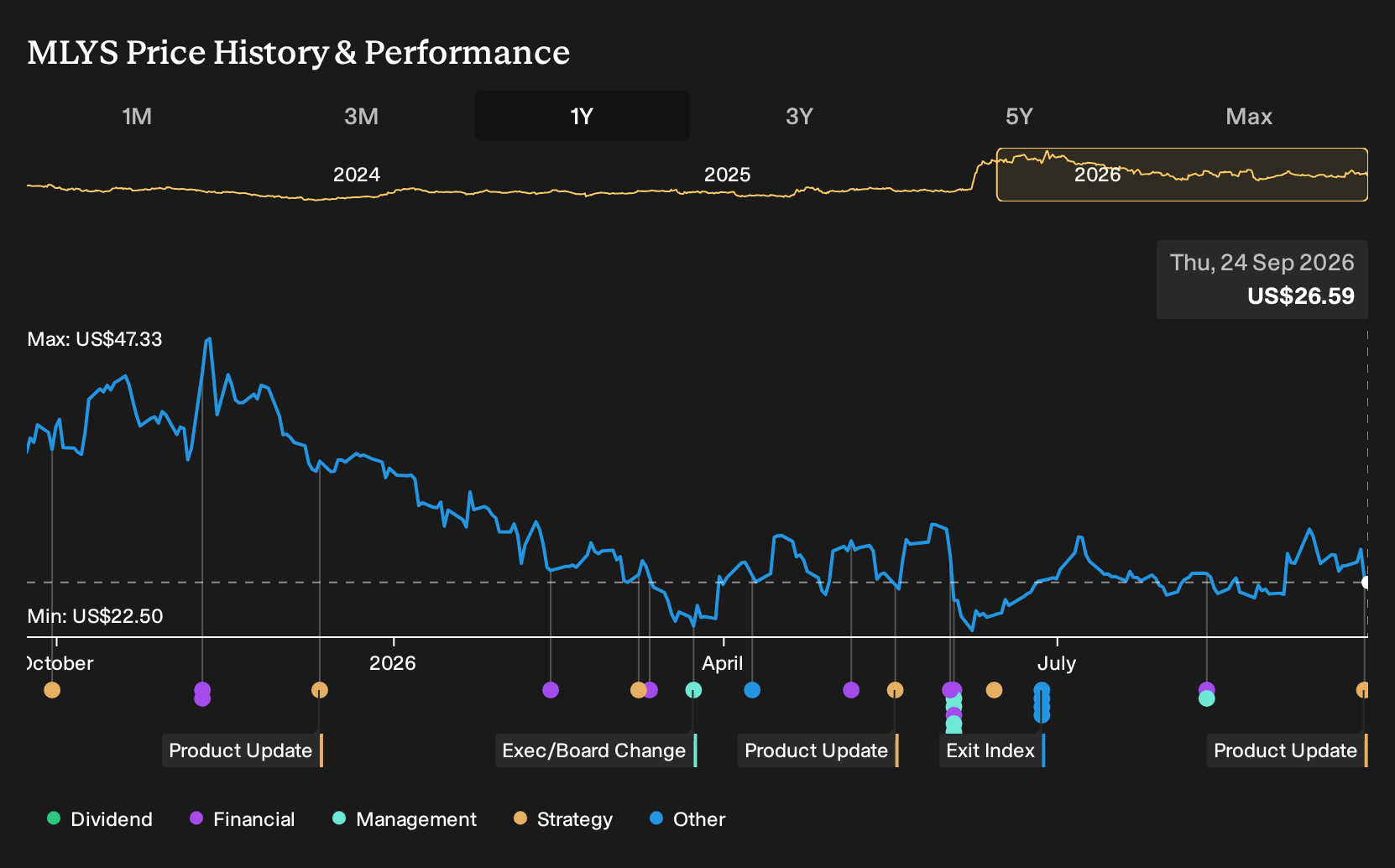Click orange marker above first Product Update label
1395x868 pixels.
click(319, 690)
